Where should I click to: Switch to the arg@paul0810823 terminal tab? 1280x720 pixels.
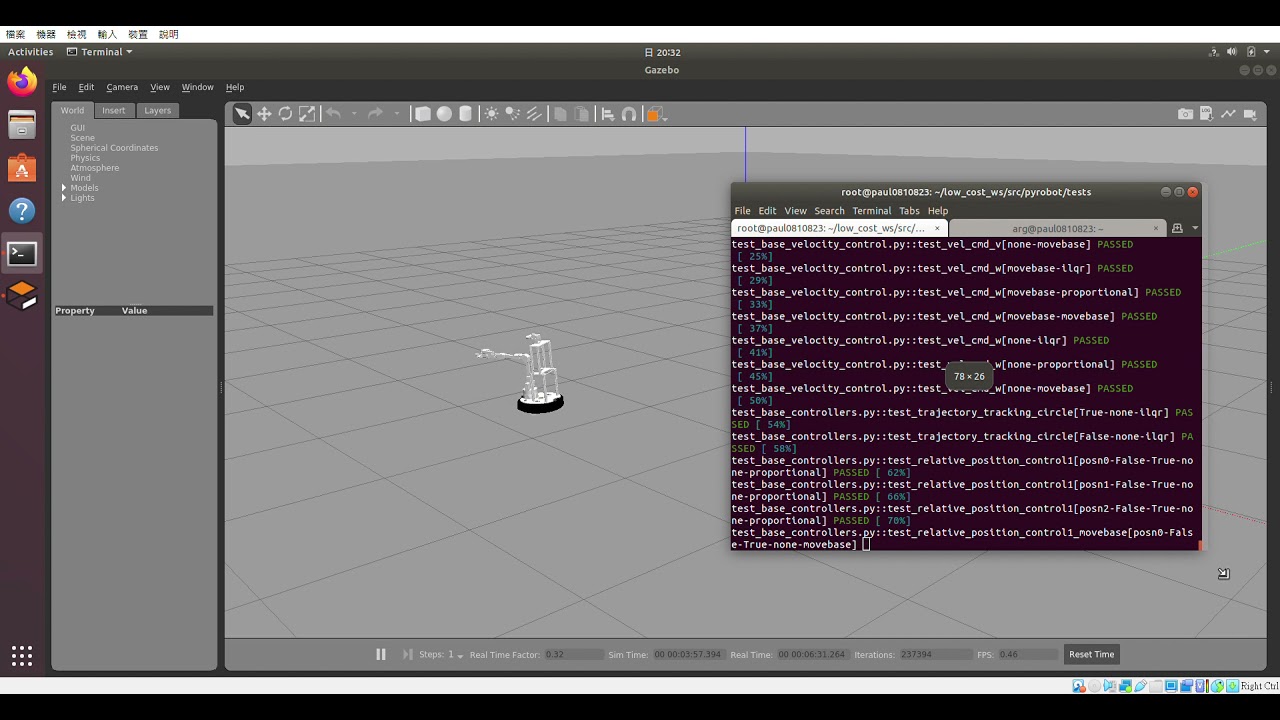(1057, 228)
